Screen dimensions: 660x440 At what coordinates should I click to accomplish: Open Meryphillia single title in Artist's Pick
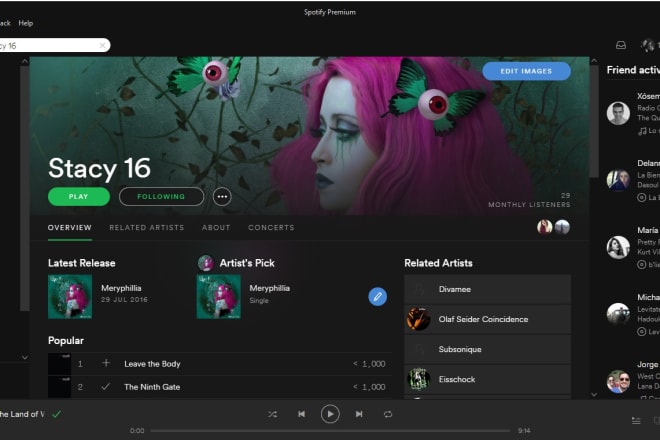click(269, 288)
